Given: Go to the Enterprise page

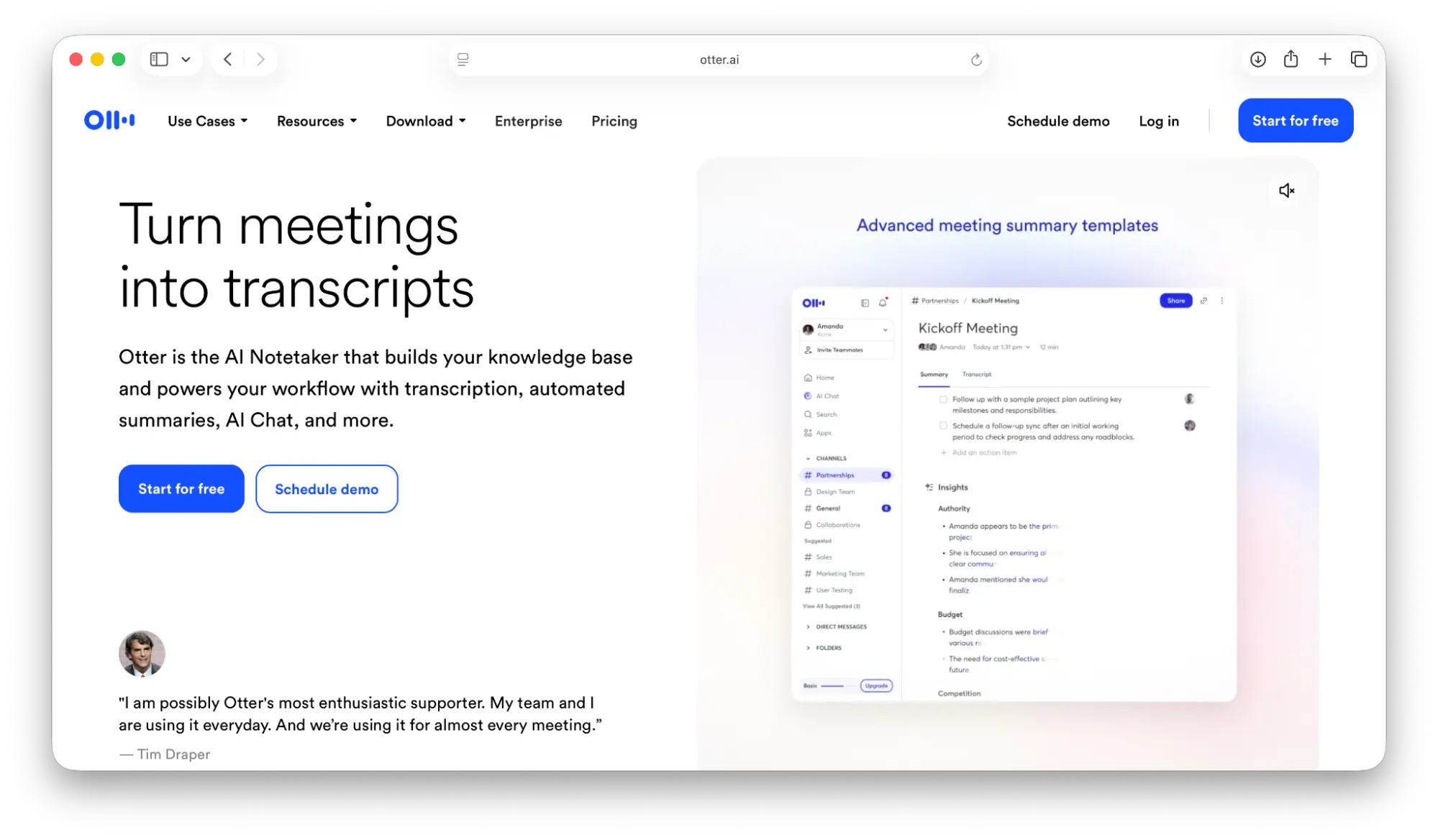Looking at the screenshot, I should pyautogui.click(x=528, y=121).
